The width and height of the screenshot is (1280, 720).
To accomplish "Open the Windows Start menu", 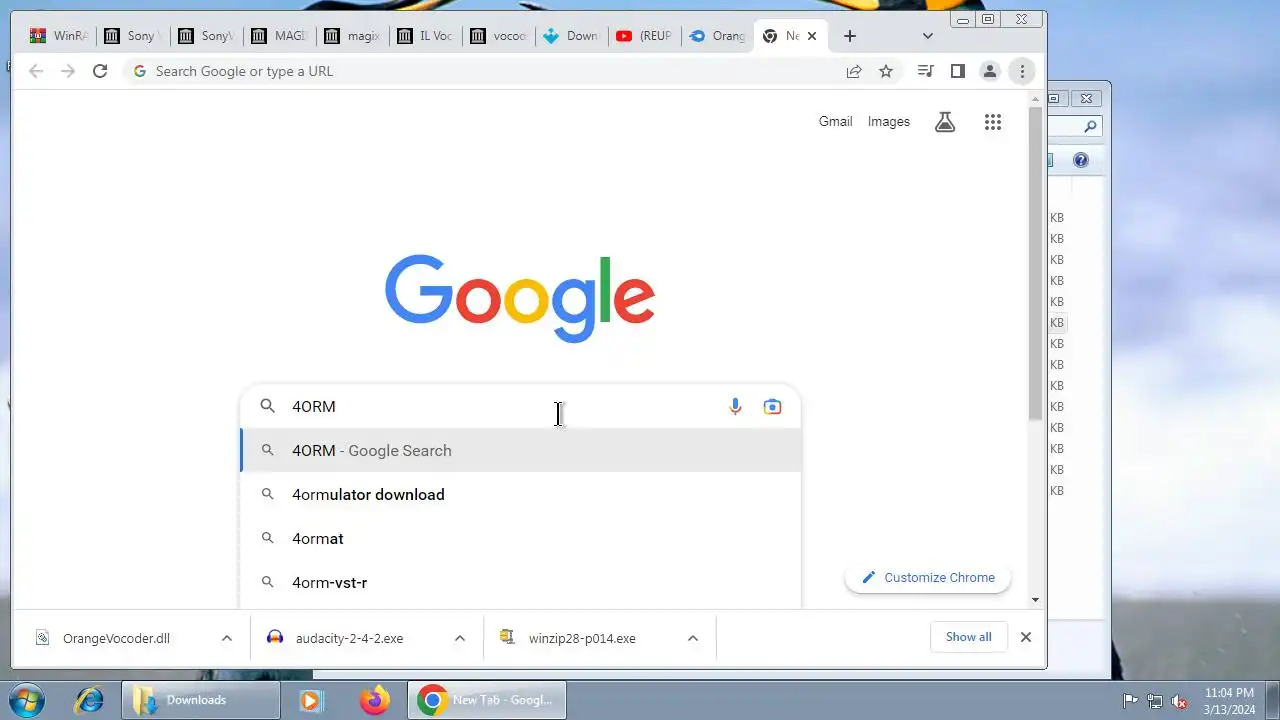I will 26,700.
